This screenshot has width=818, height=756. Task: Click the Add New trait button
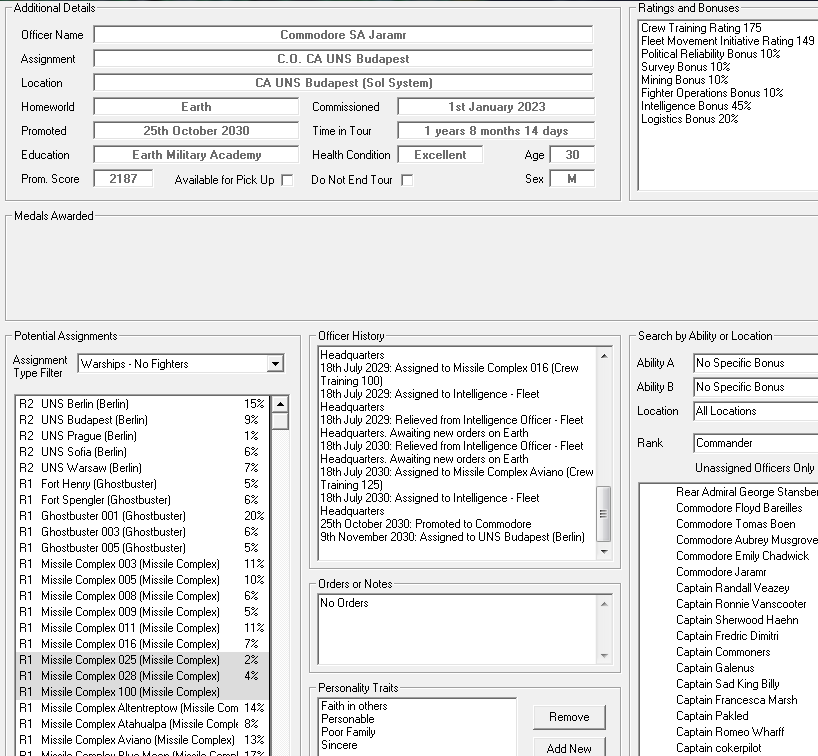569,747
